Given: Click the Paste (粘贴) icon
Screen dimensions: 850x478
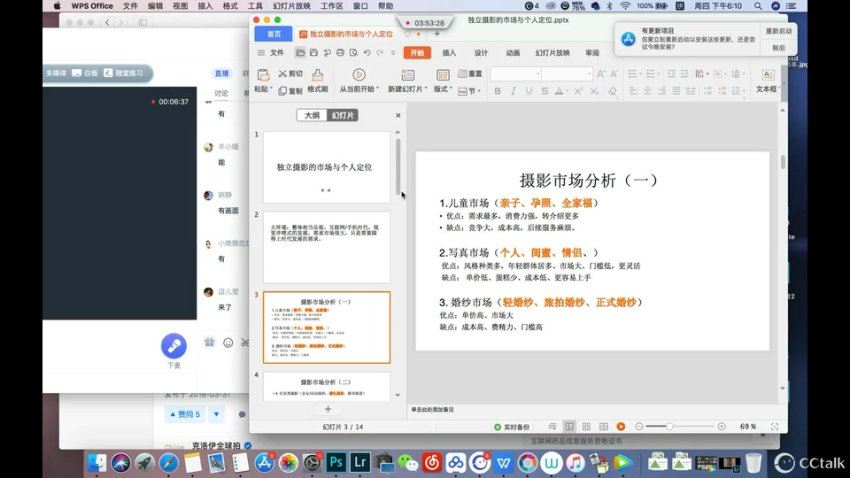Looking at the screenshot, I should click(263, 75).
